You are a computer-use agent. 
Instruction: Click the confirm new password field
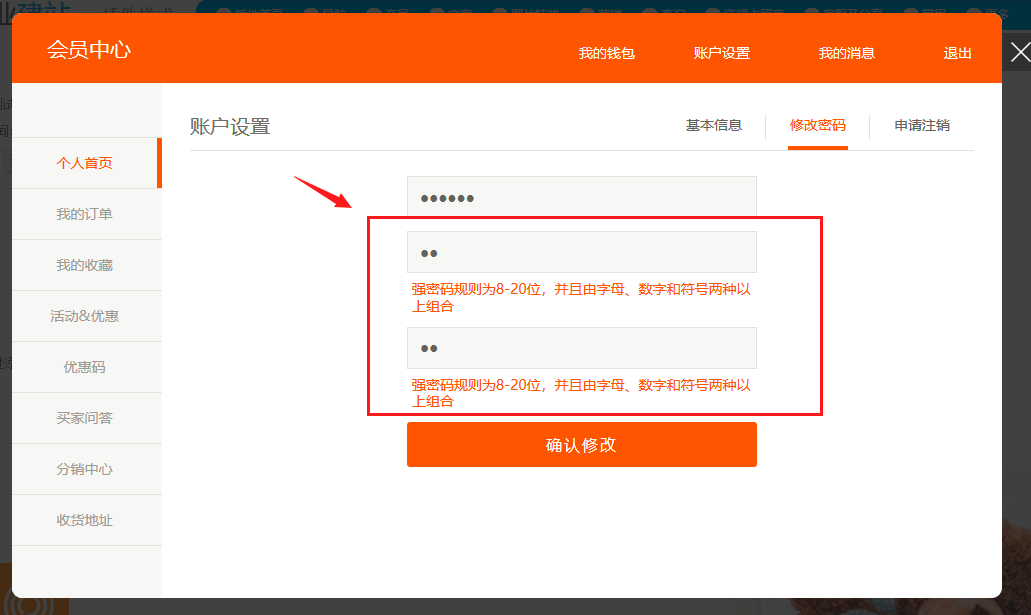coord(581,348)
